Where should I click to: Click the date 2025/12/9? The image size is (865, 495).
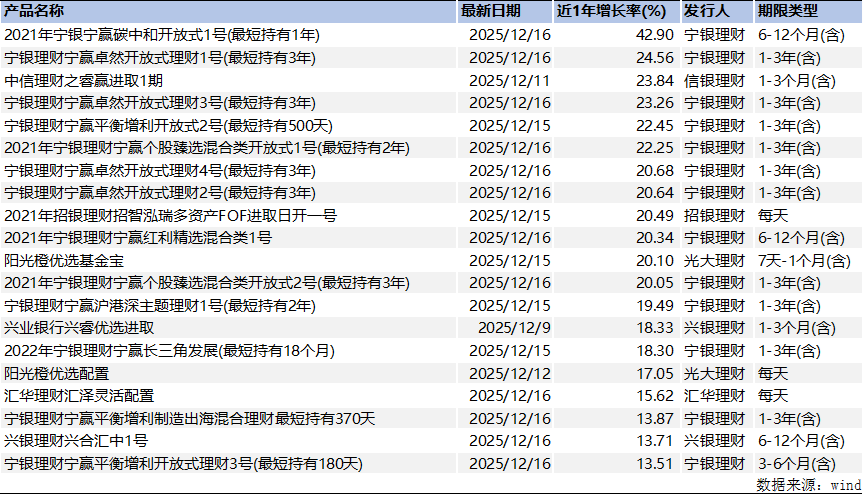pos(514,328)
